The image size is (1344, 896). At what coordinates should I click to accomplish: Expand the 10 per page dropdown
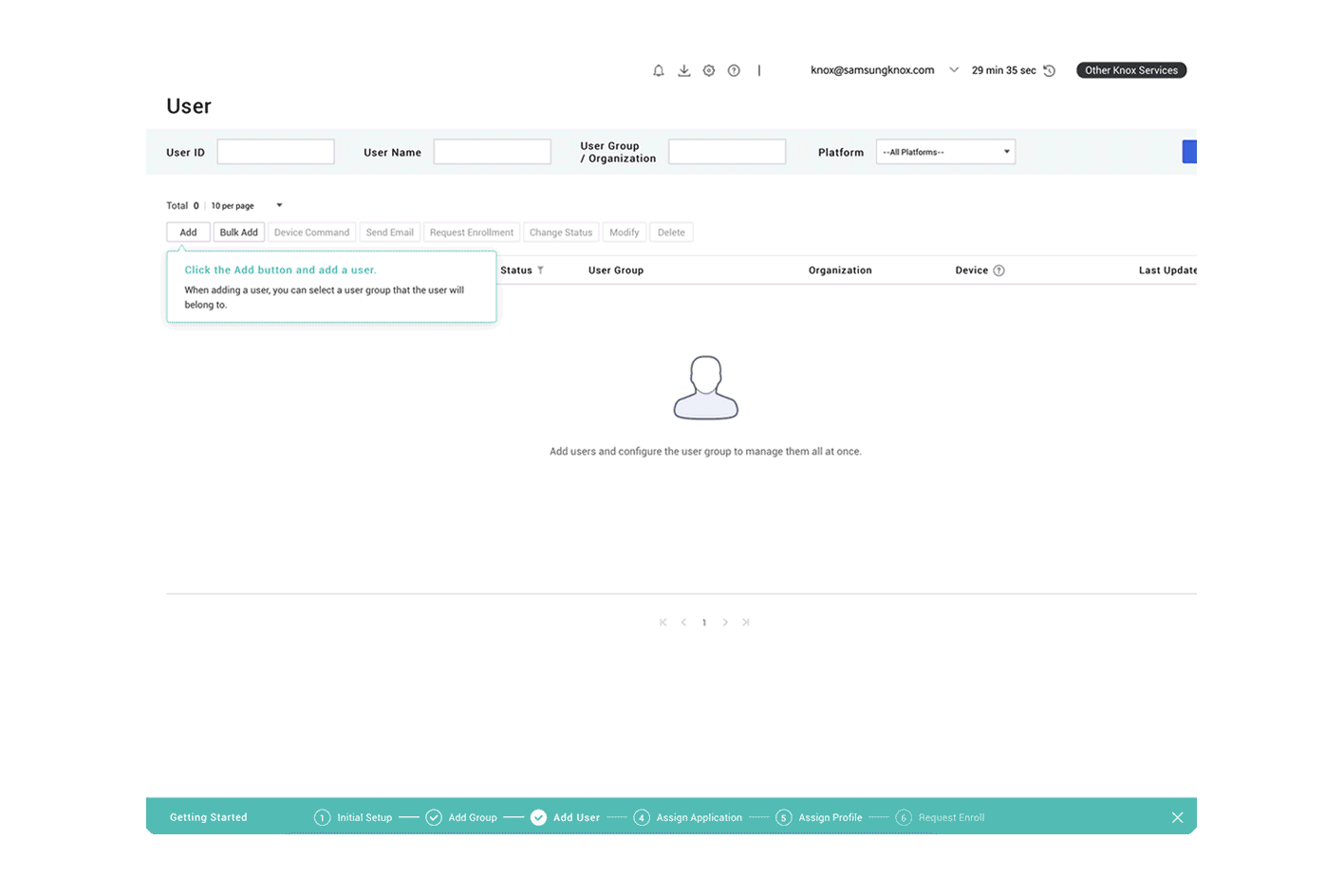(x=278, y=205)
